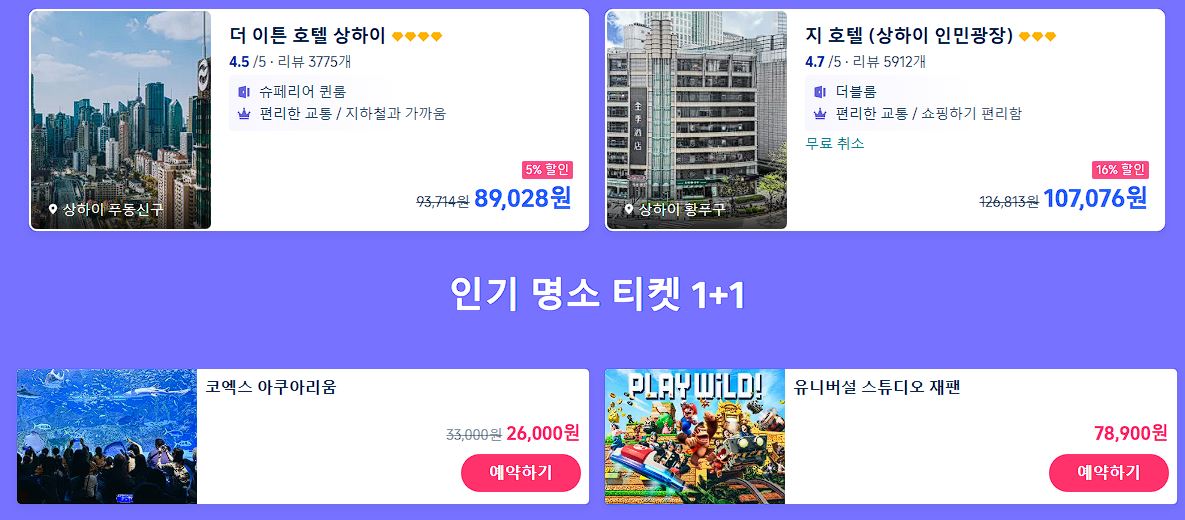1185x520 pixels.
Task: Click door icon beside 더블룸
Action: [x=820, y=92]
